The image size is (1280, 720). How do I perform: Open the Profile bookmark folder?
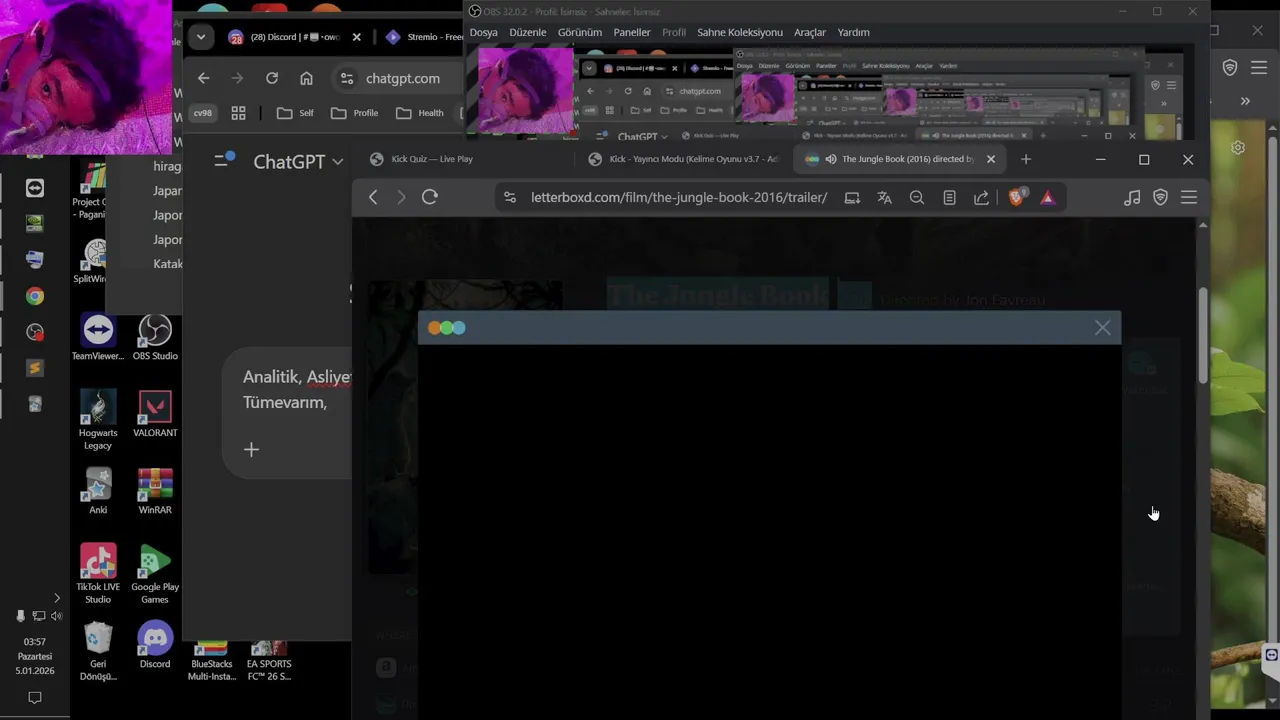point(355,113)
